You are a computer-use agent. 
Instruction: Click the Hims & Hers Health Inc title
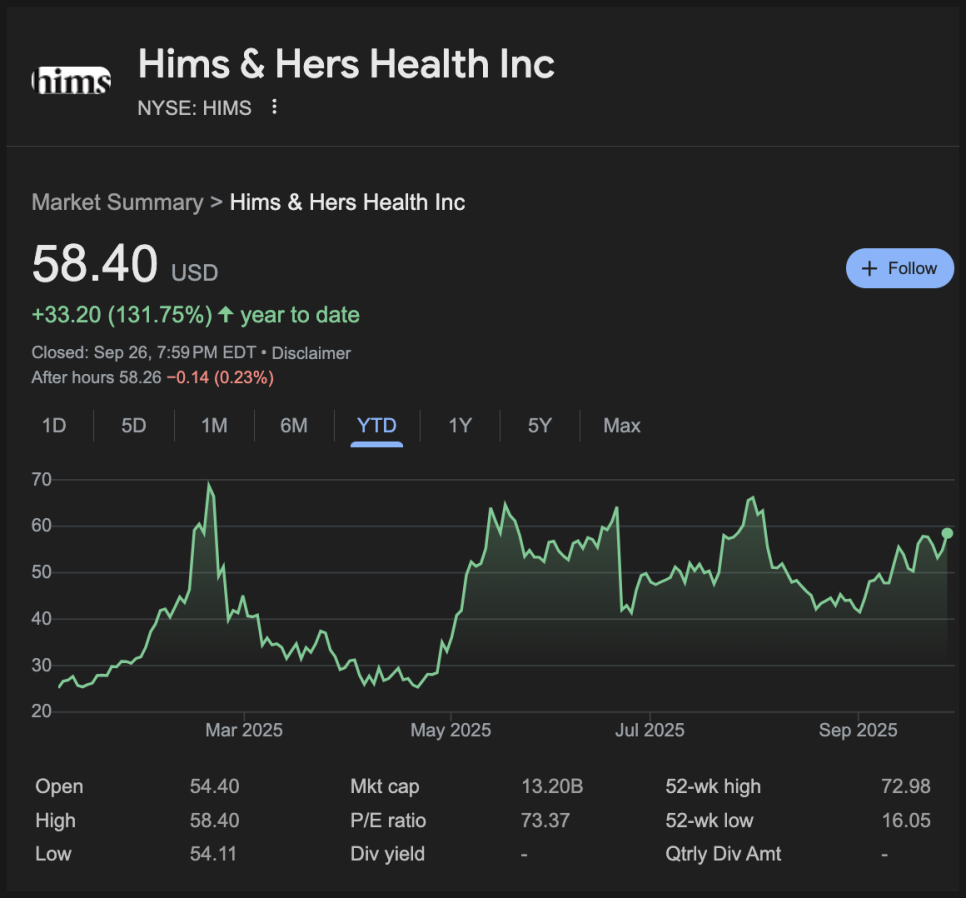click(346, 64)
